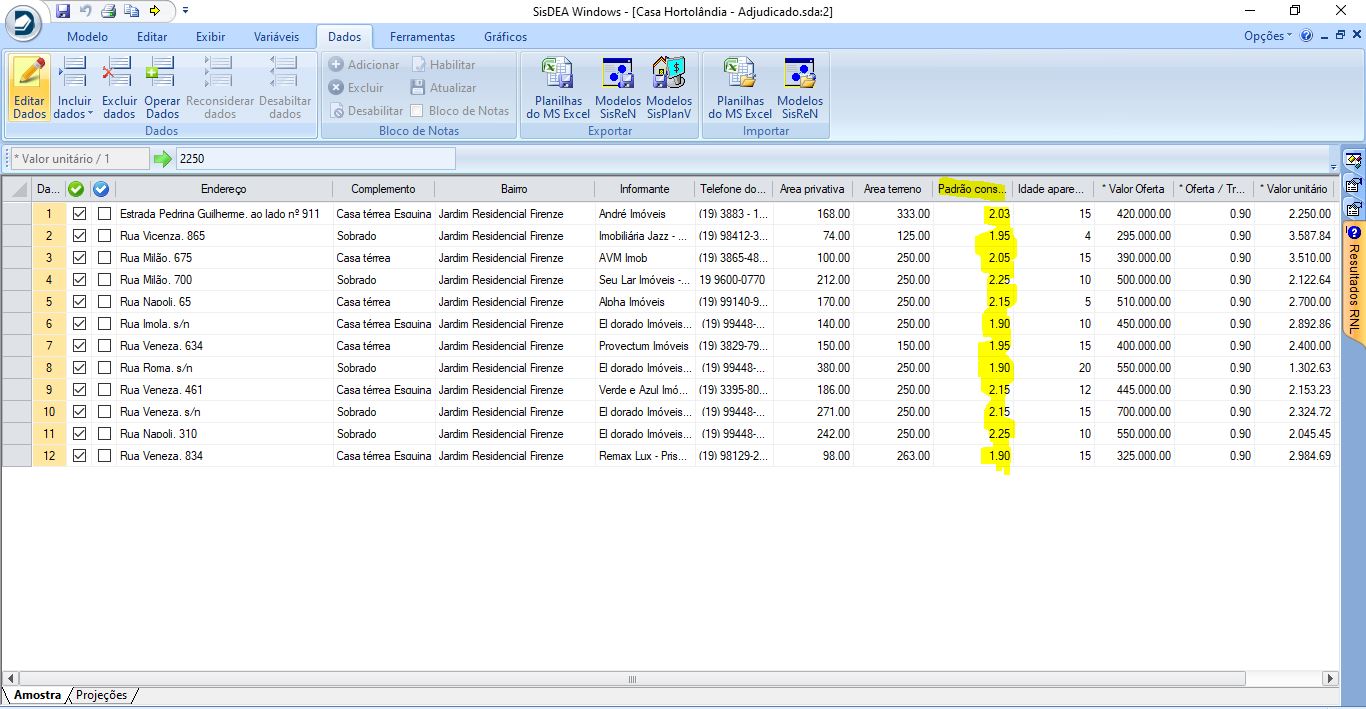The height and width of the screenshot is (709, 1366).
Task: Export Modelos SisPlanV
Action: click(x=669, y=88)
